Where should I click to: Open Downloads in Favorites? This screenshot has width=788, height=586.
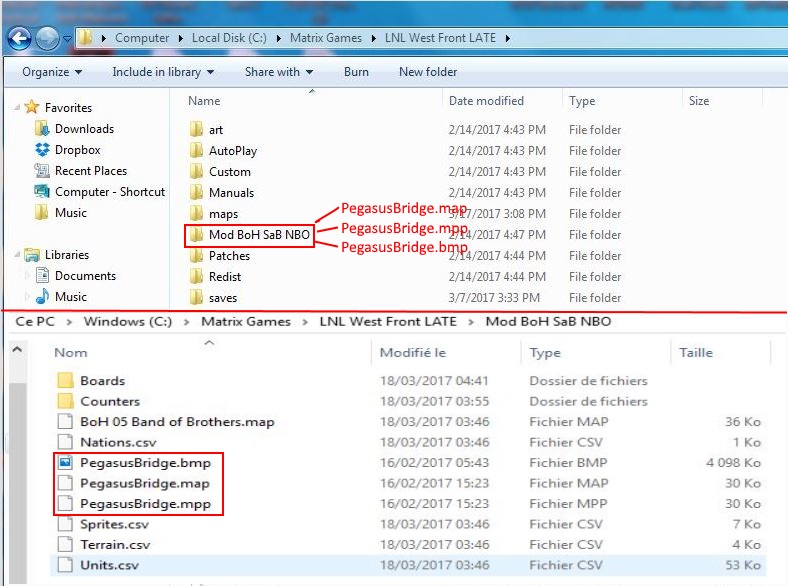point(84,129)
